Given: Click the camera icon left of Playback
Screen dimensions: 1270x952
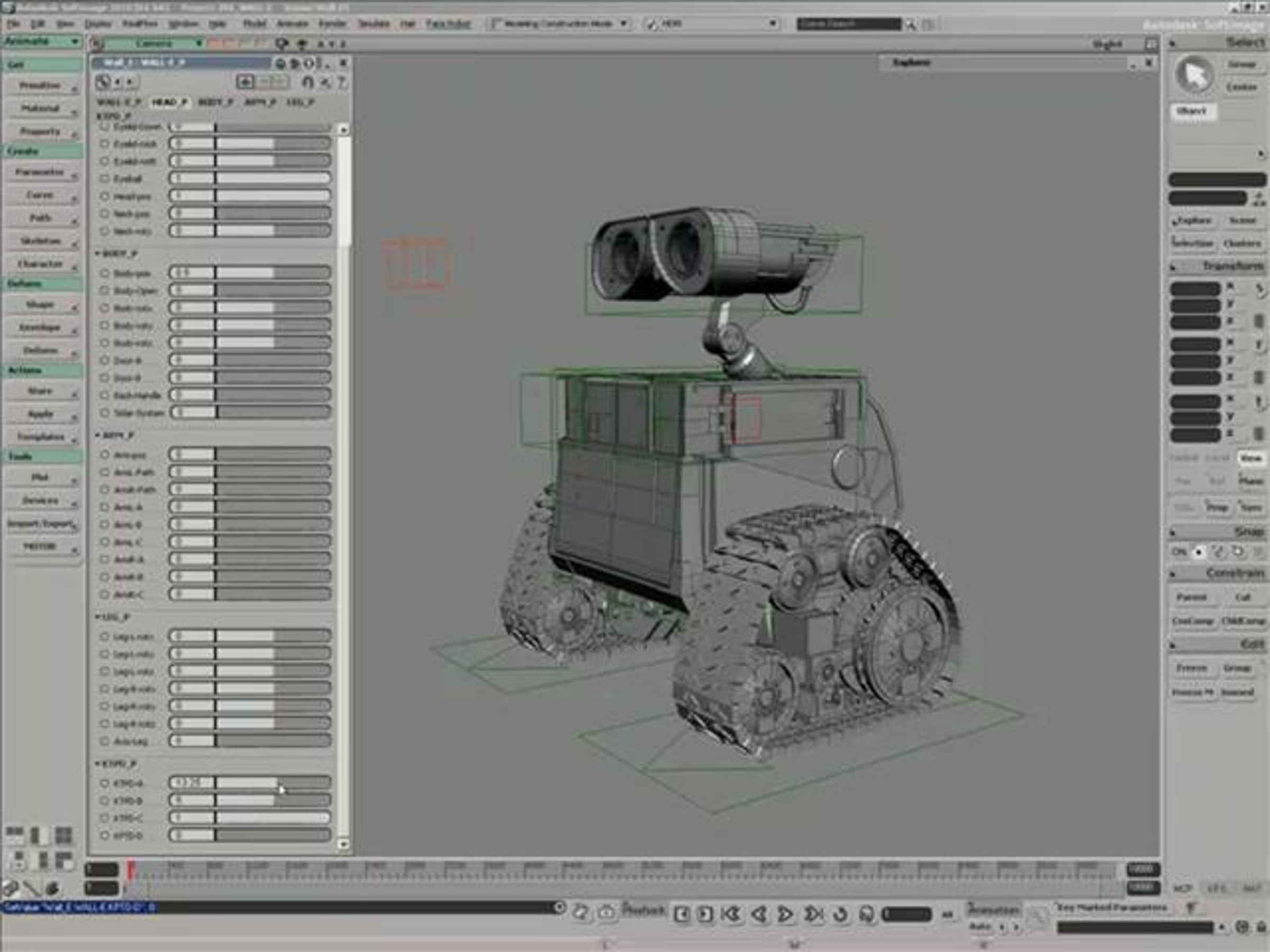Looking at the screenshot, I should [x=606, y=912].
